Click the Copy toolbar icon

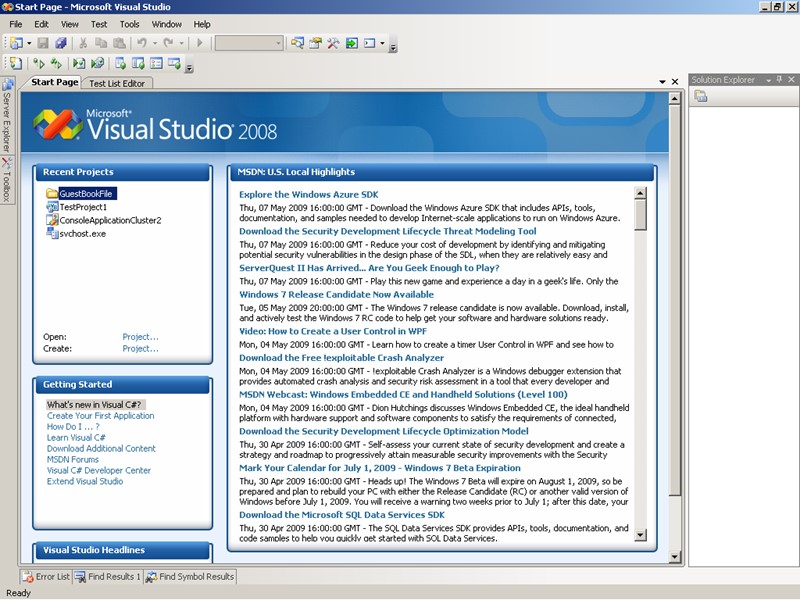pyautogui.click(x=101, y=43)
